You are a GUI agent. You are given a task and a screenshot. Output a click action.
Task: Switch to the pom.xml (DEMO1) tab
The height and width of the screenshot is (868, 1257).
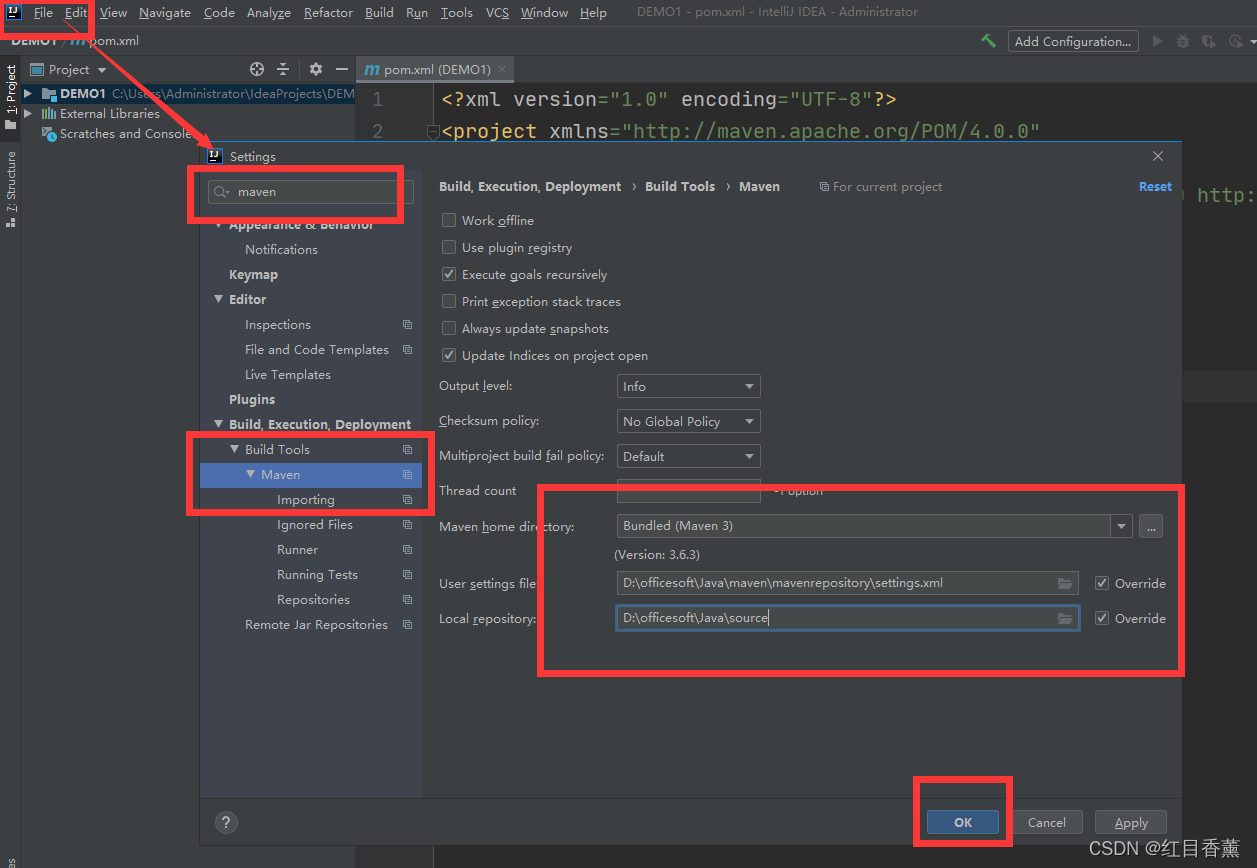tap(437, 69)
